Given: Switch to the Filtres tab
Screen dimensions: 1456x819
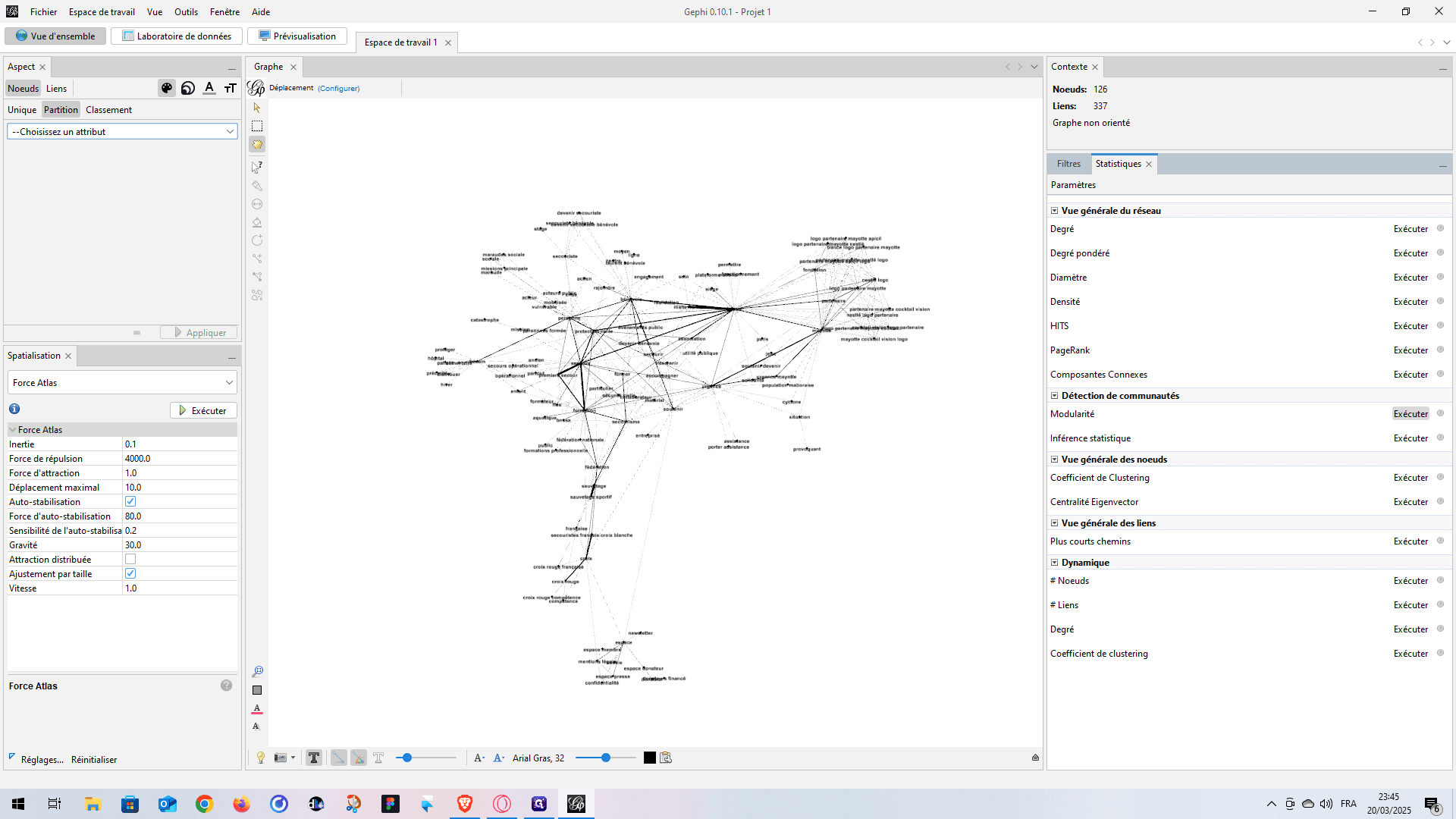Looking at the screenshot, I should 1068,164.
